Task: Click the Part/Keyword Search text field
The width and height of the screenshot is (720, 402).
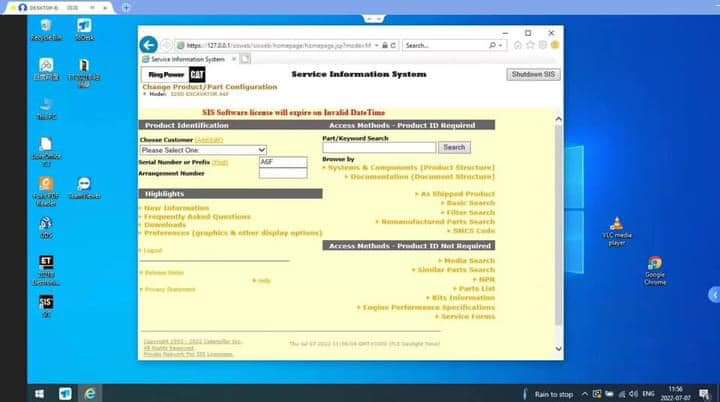Action: 378,147
